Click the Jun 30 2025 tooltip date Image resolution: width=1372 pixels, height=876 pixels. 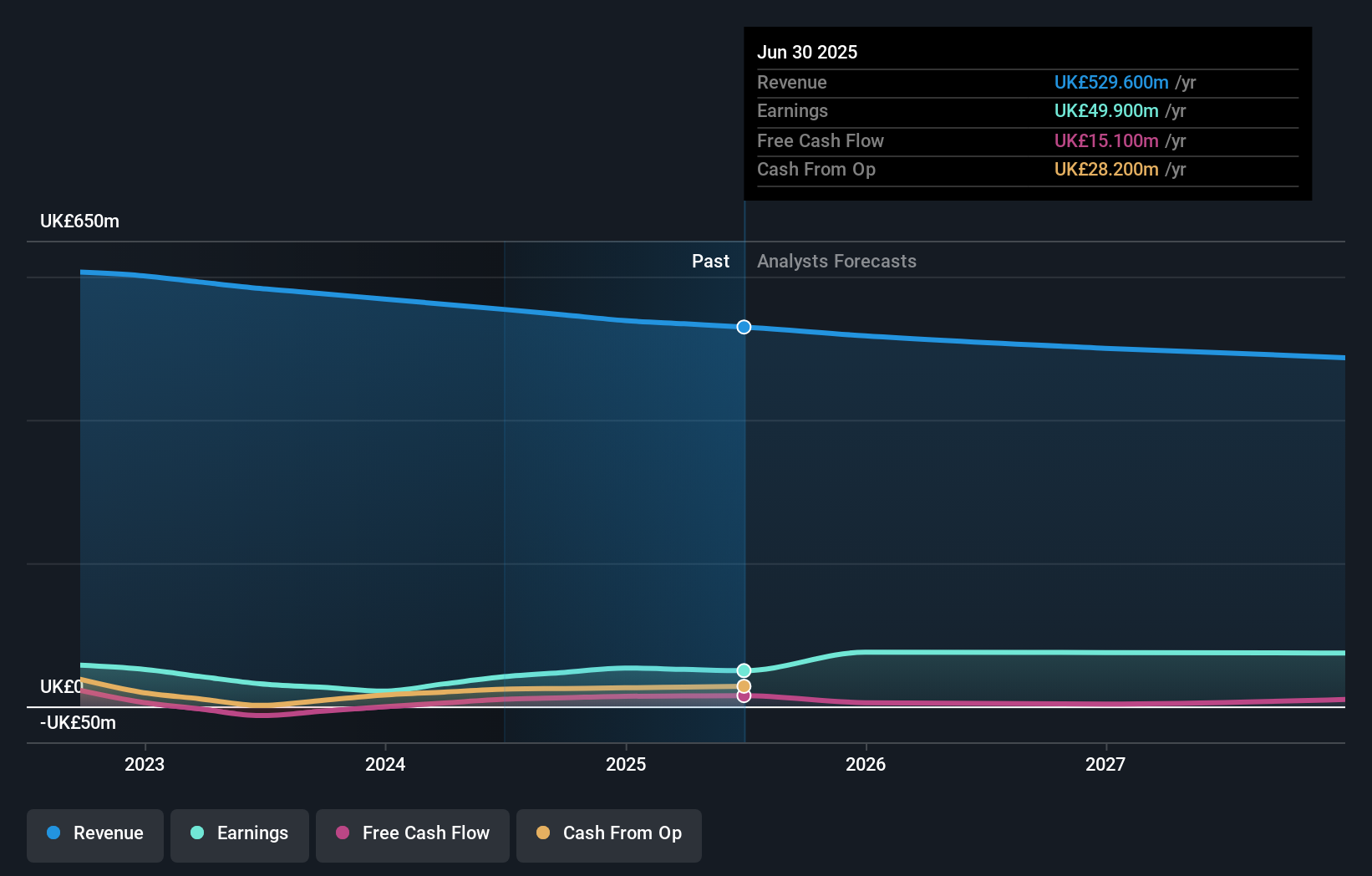[807, 53]
